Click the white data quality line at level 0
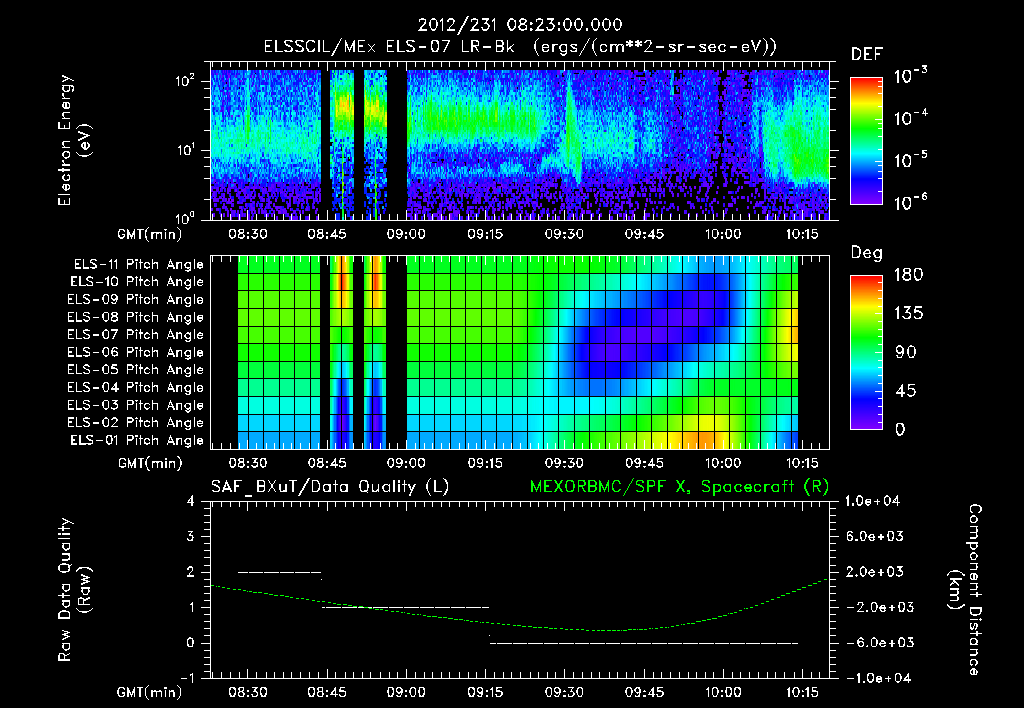1024x708 pixels. coord(643,643)
